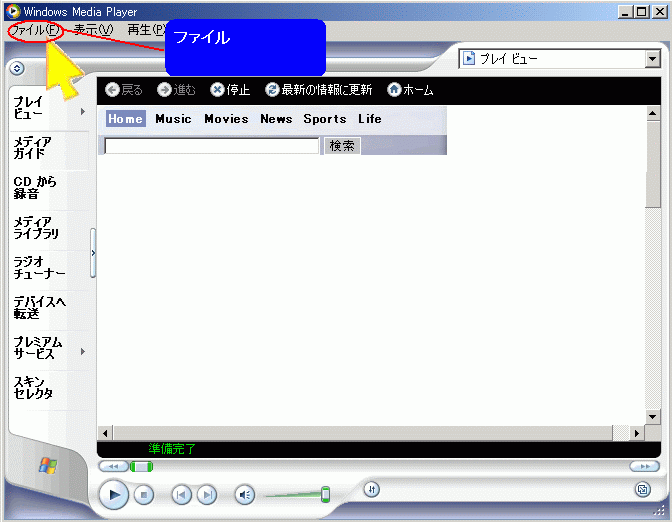This screenshot has width=672, height=522.
Task: Click the 停止 stop loading button
Action: tap(230, 90)
